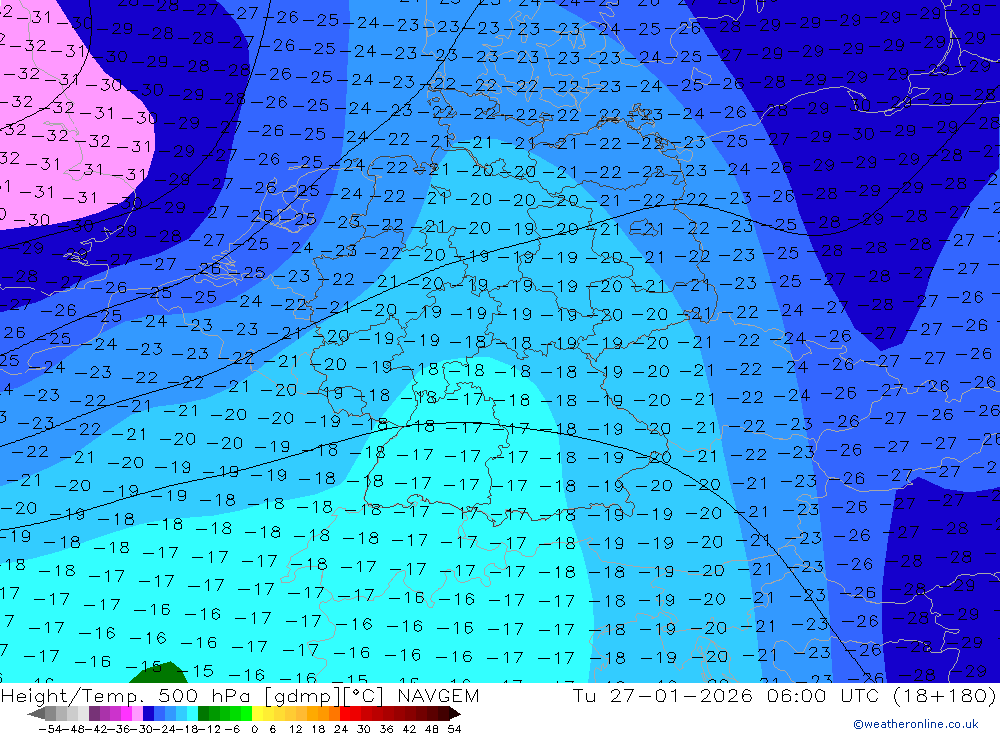The width and height of the screenshot is (1000, 733).
Task: Pick the cyan swatch in the legend
Action: pyautogui.click(x=192, y=713)
